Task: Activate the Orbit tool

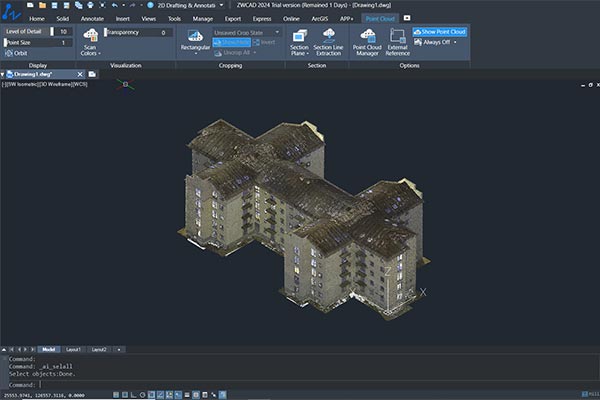Action: [17, 53]
